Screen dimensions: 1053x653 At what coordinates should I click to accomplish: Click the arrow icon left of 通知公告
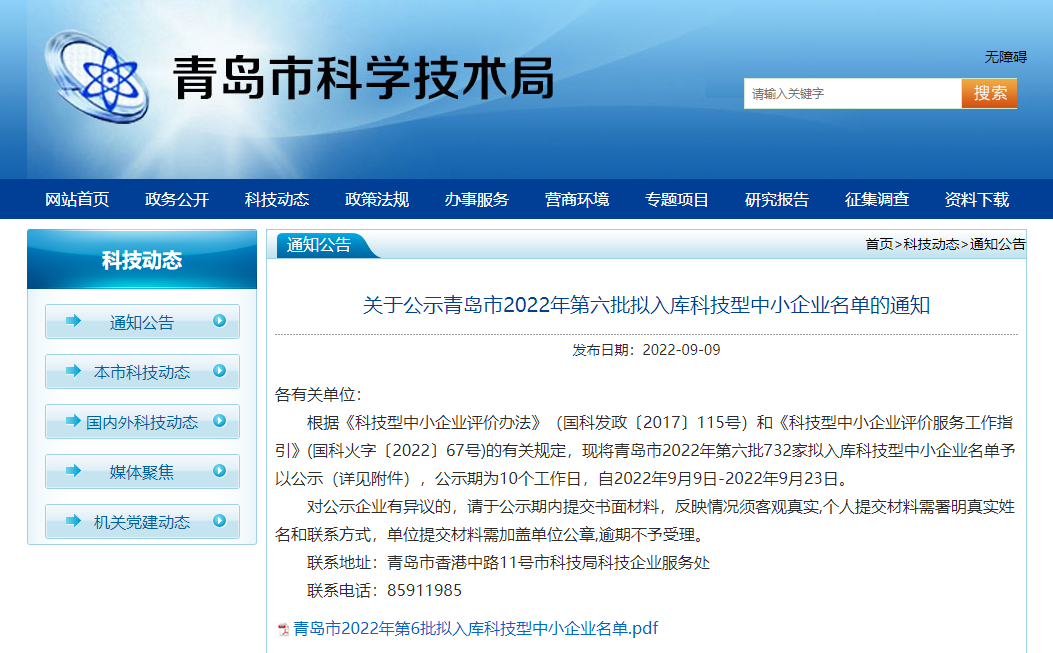(x=73, y=321)
